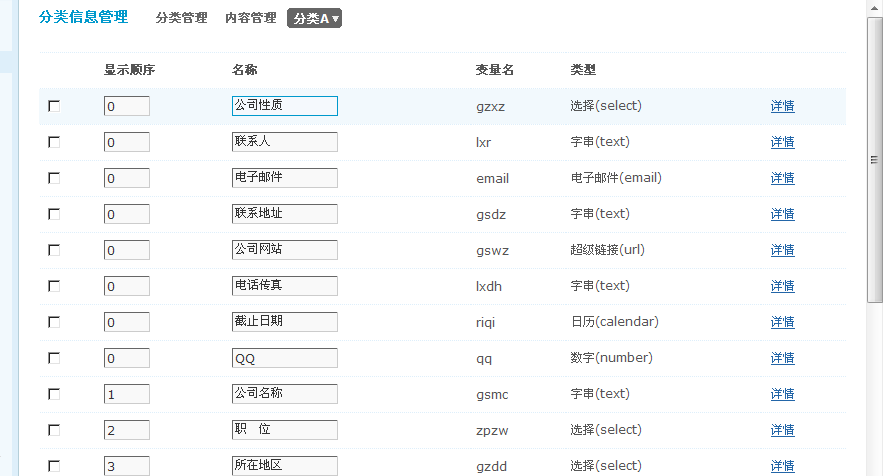Click the display order field for 公司名称
The image size is (883, 476).
pyautogui.click(x=126, y=394)
